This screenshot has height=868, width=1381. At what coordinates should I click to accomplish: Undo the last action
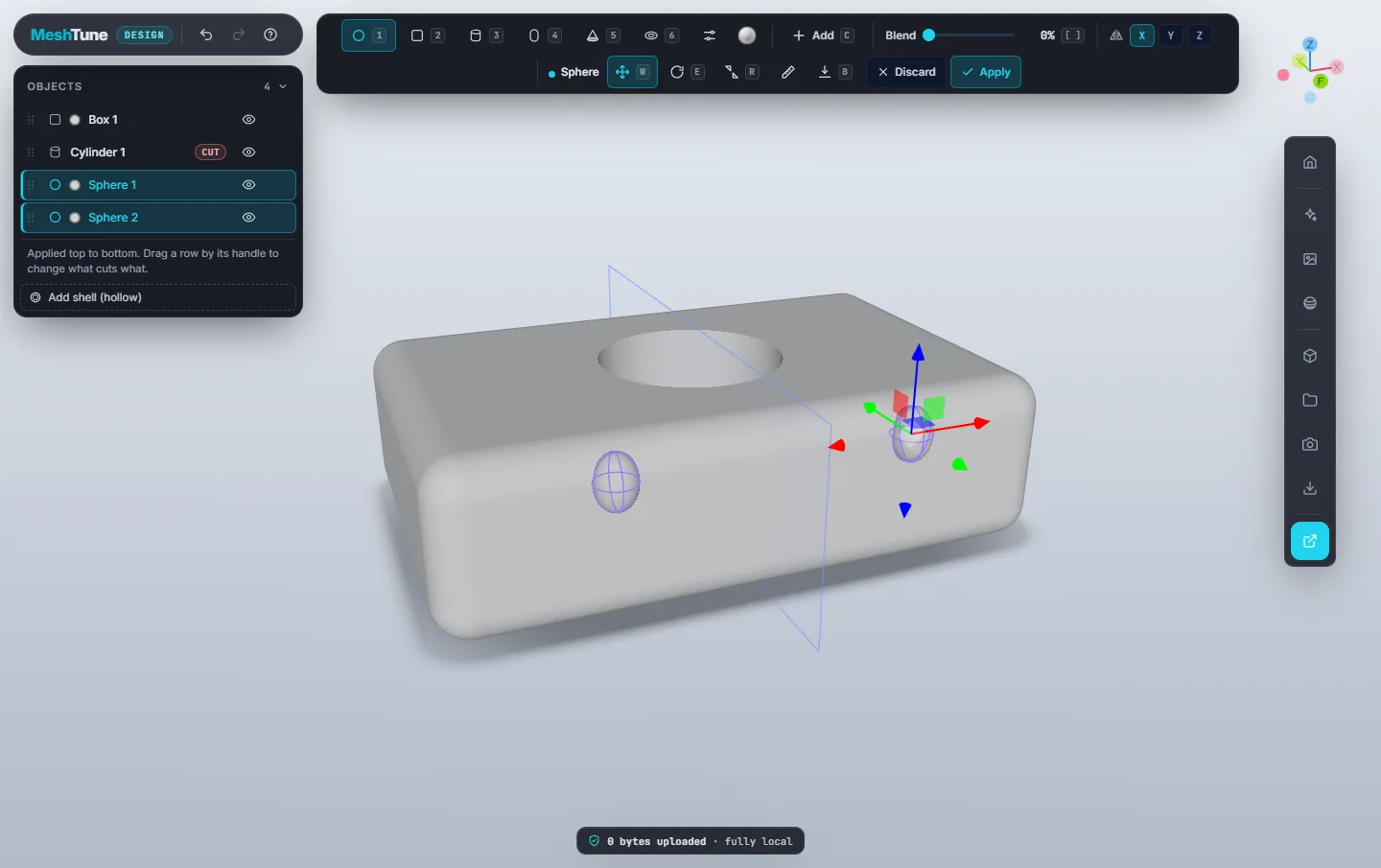[206, 35]
